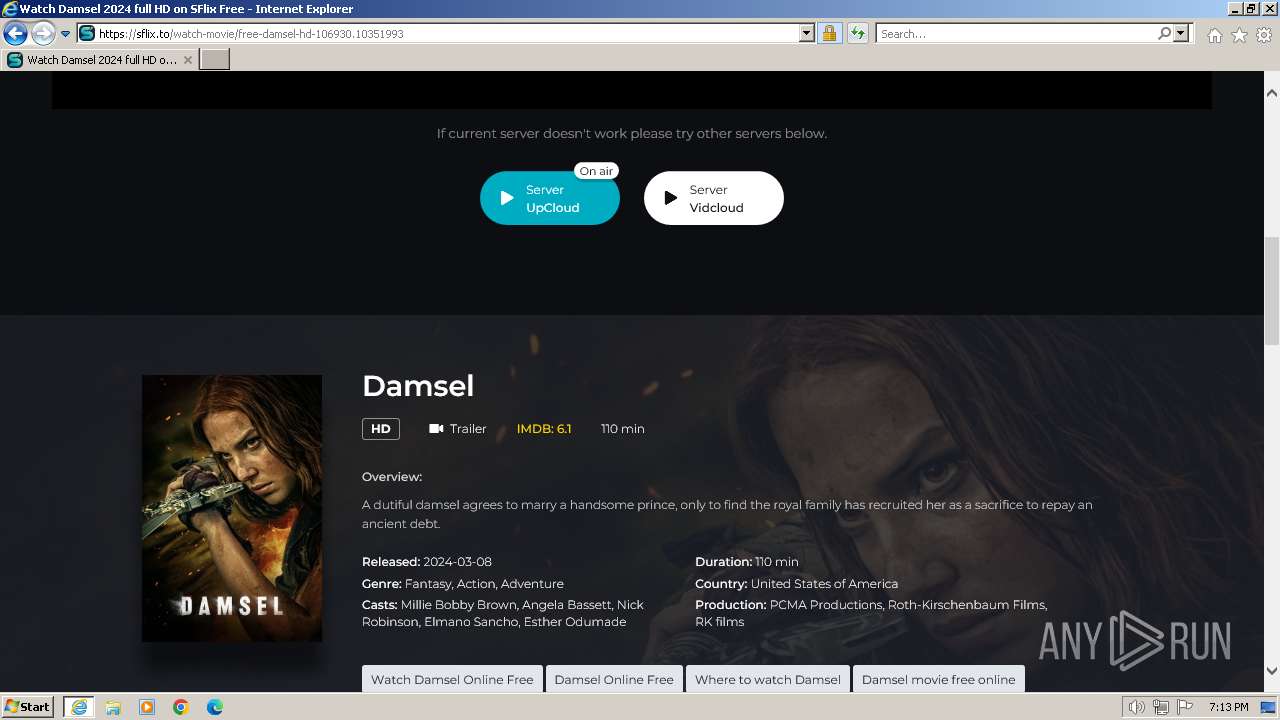Select the UpCloud server button

(550, 198)
